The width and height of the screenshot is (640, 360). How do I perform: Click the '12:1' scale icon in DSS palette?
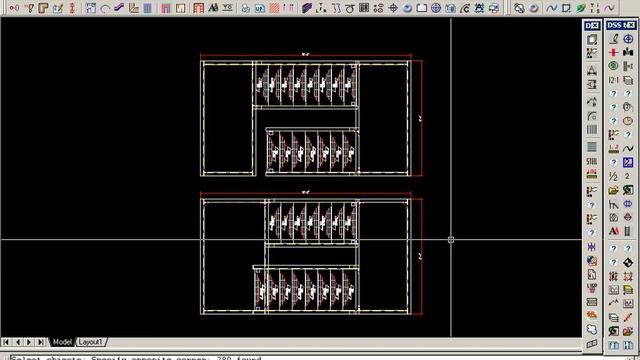pyautogui.click(x=613, y=80)
